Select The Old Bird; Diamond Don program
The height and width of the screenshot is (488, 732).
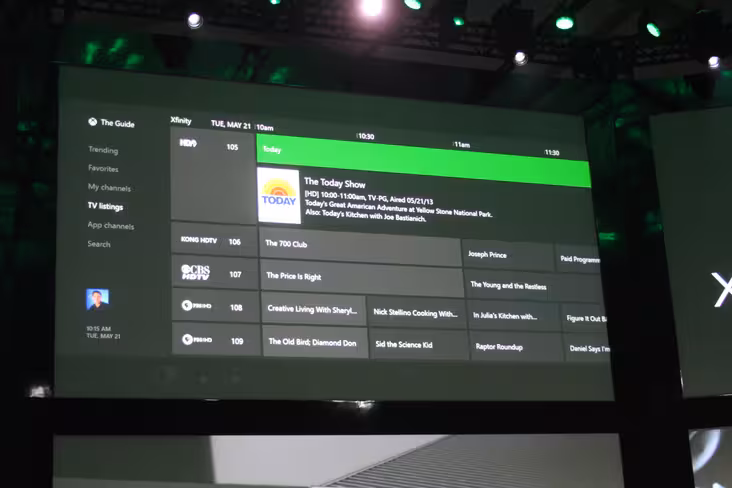(x=315, y=342)
